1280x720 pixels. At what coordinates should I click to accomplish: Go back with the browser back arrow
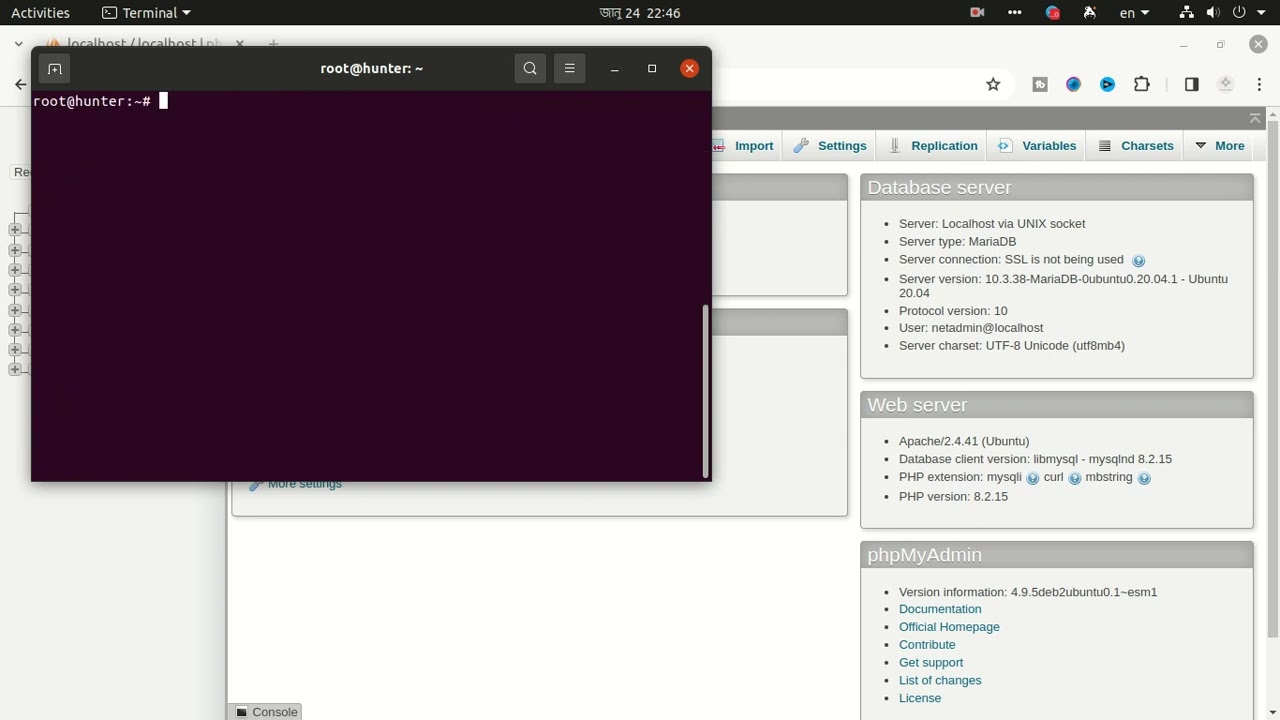tap(20, 85)
